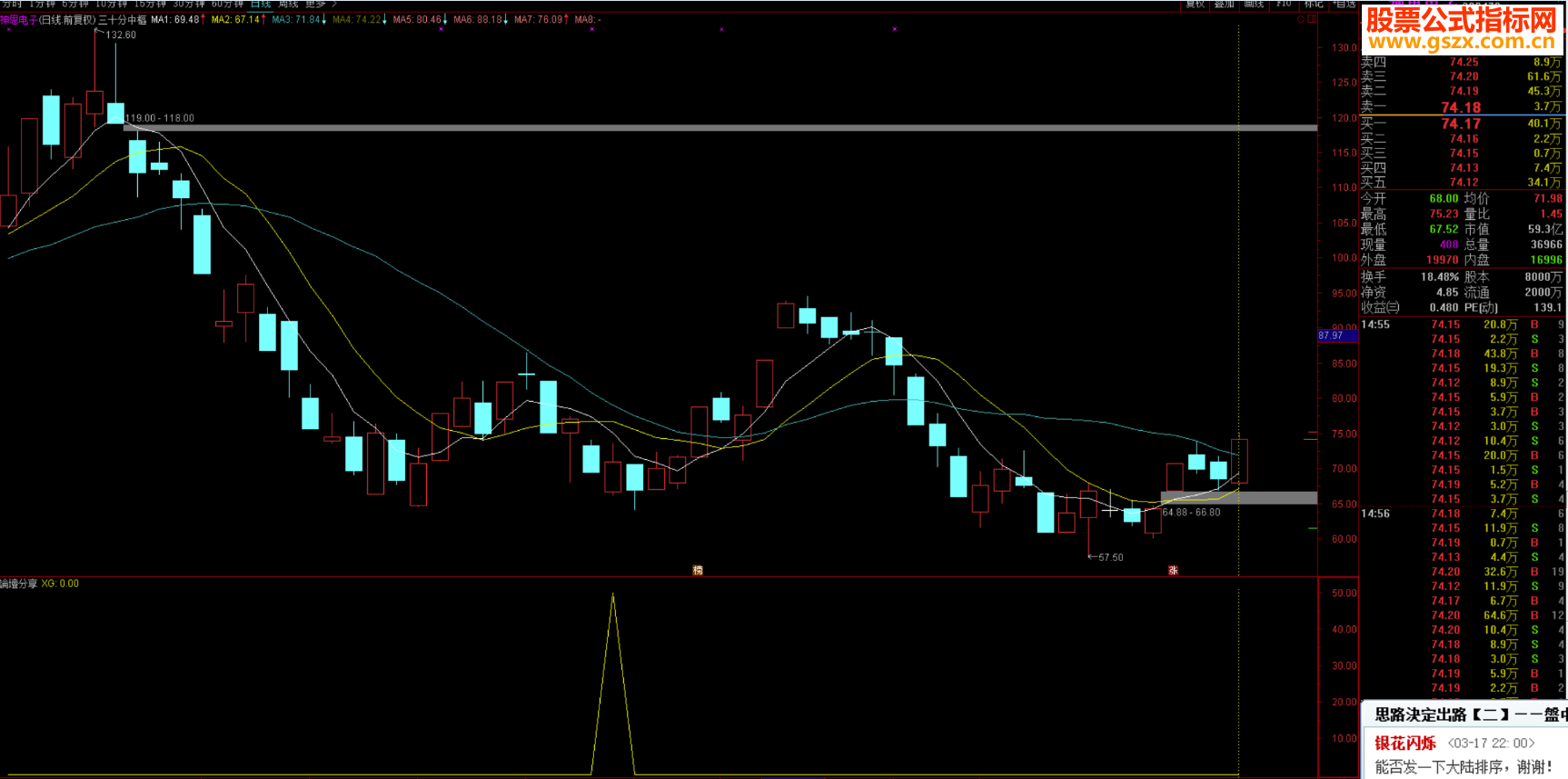Click the 14:56 tick trade row
This screenshot has width=1568, height=779.
1461,514
